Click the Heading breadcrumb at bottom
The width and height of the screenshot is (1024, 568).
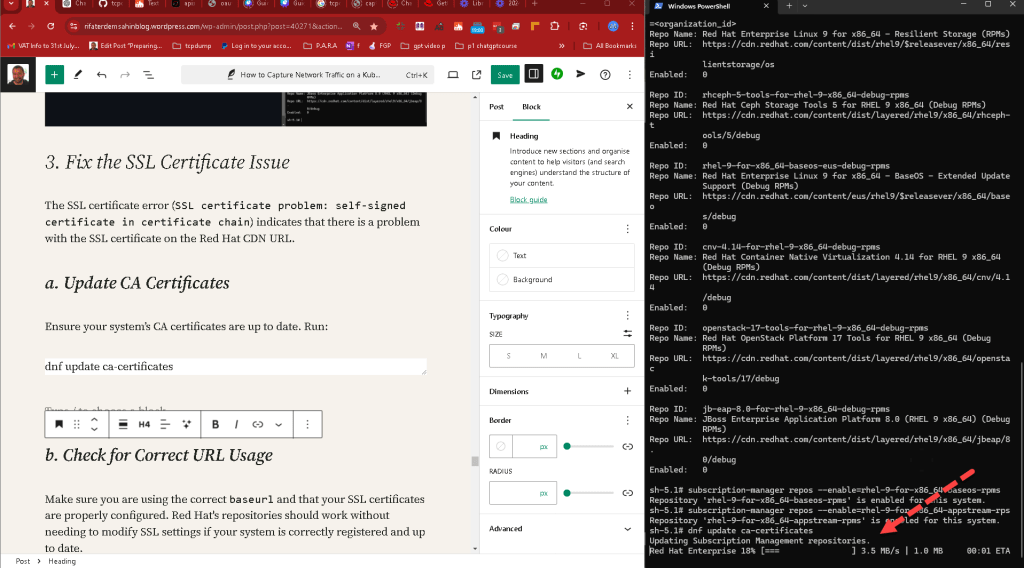62,561
